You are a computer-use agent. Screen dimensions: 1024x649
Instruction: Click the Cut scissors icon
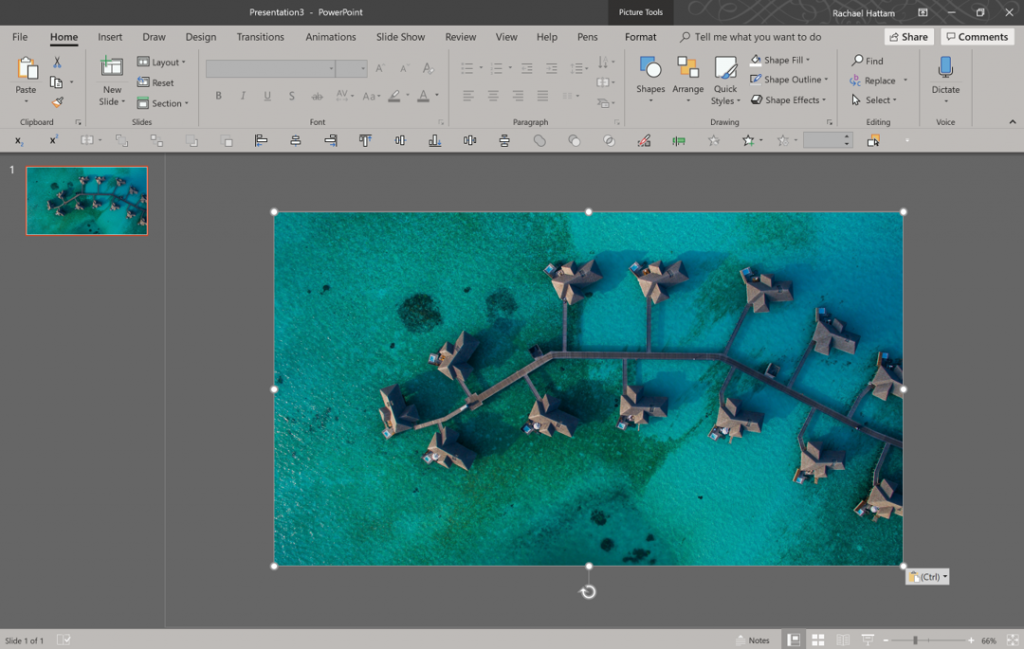click(57, 63)
